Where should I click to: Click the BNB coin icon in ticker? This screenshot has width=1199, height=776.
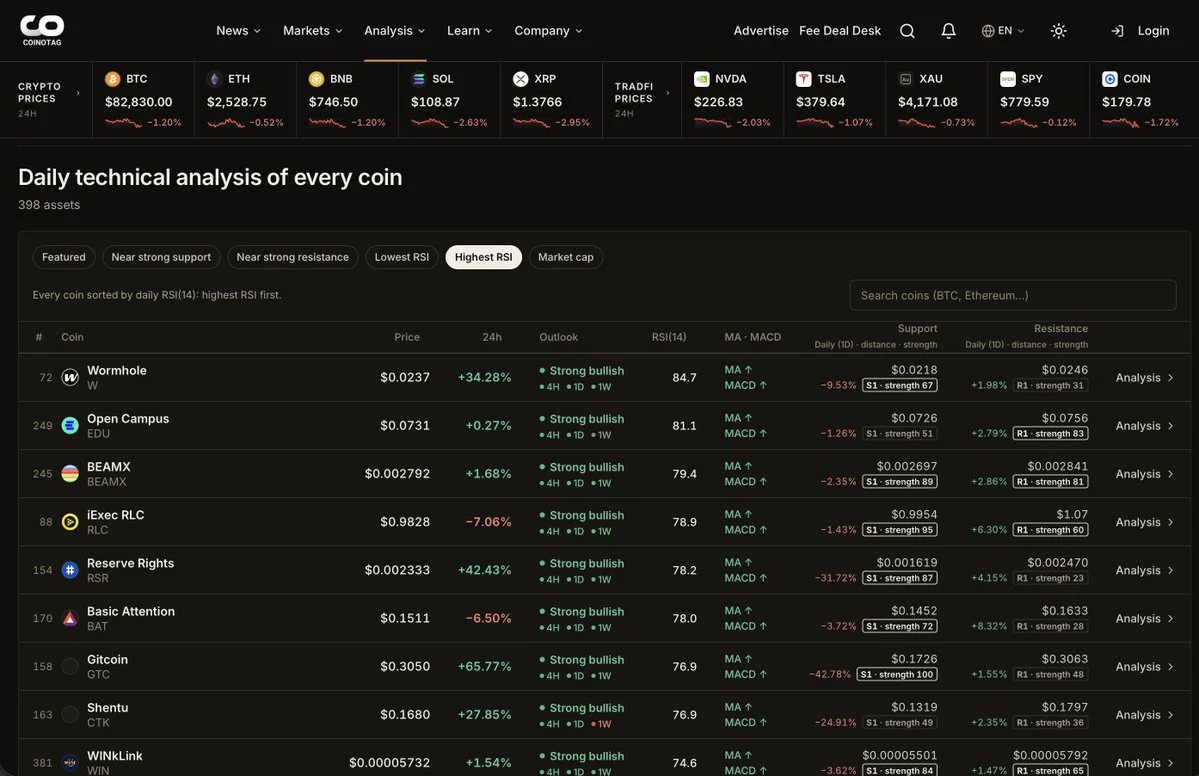[x=317, y=79]
